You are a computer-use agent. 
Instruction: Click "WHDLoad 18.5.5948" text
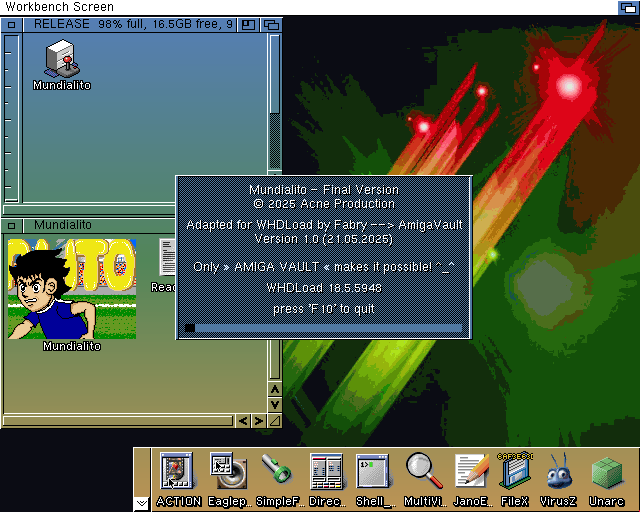pyautogui.click(x=324, y=288)
